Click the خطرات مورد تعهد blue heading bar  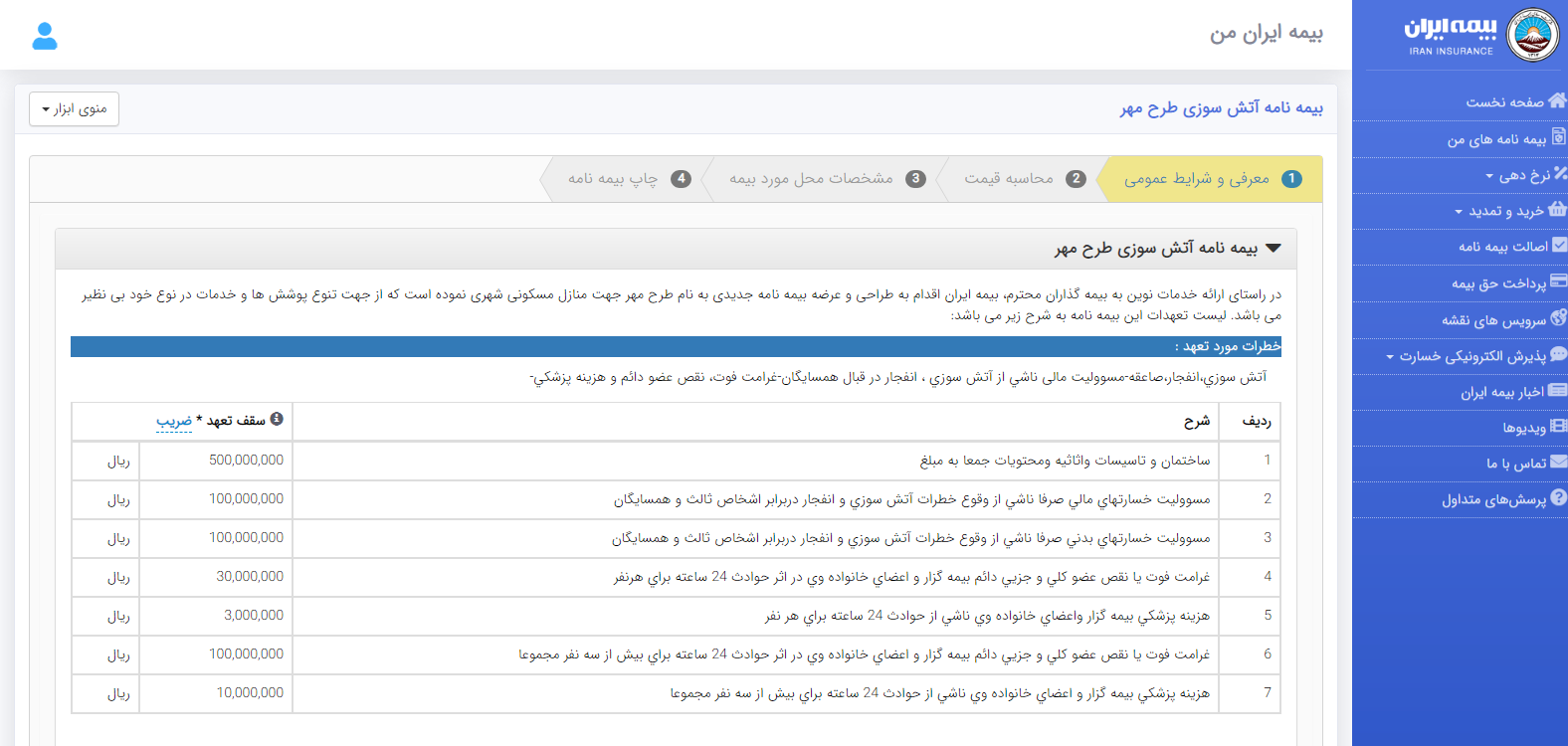click(x=676, y=346)
